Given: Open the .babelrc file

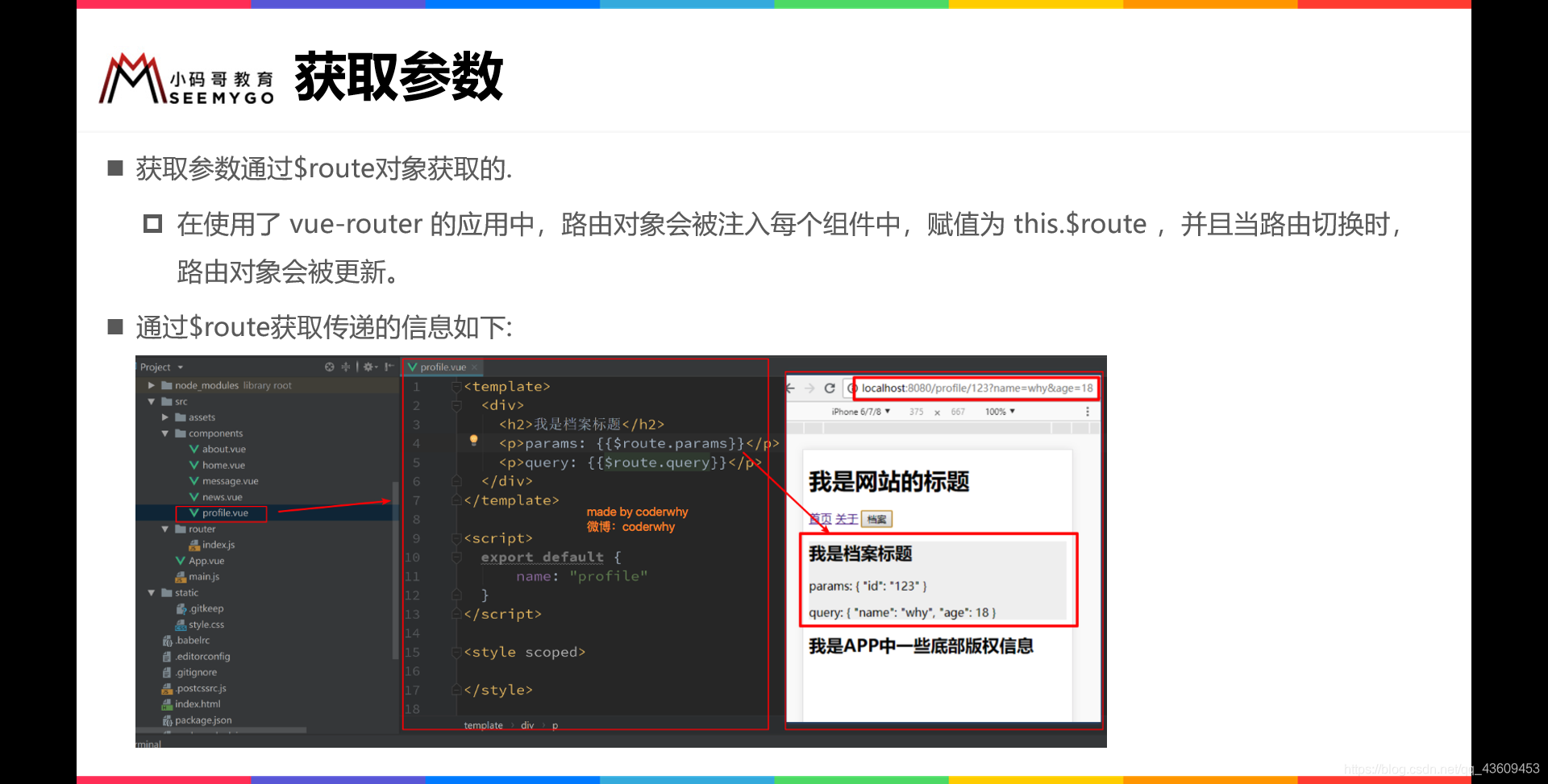Looking at the screenshot, I should [185, 641].
